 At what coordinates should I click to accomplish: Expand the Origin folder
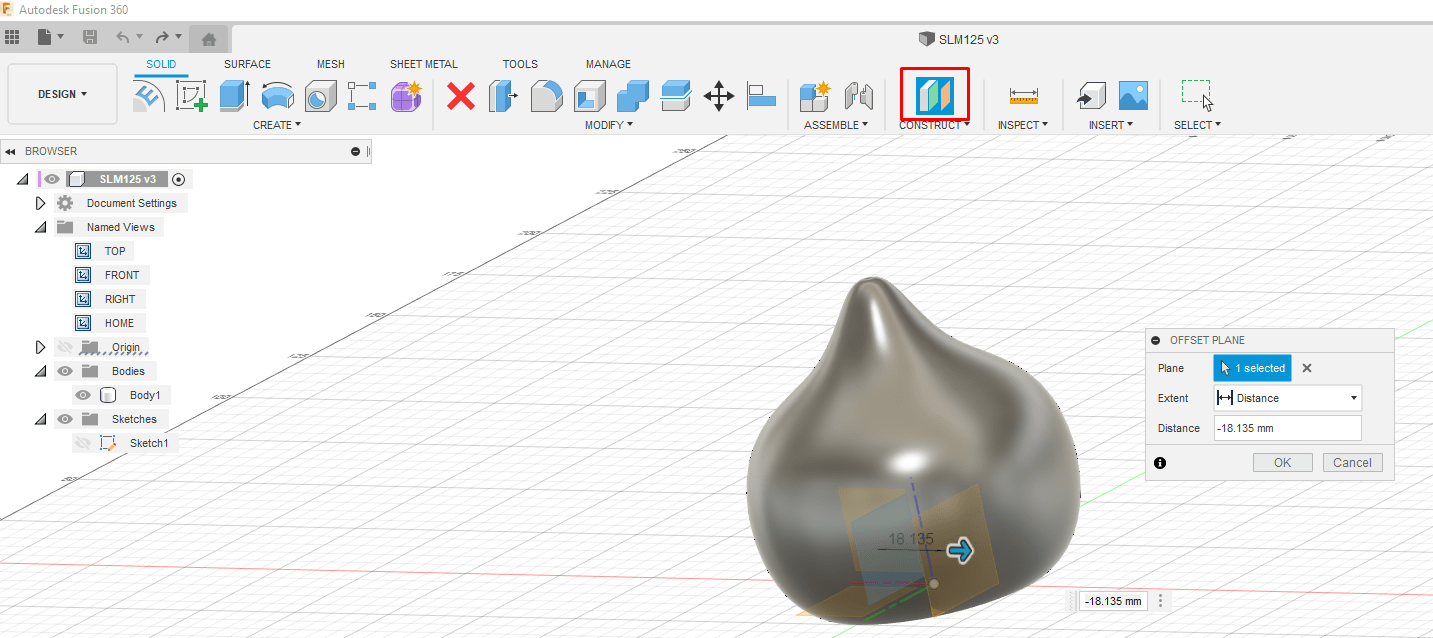pos(40,347)
